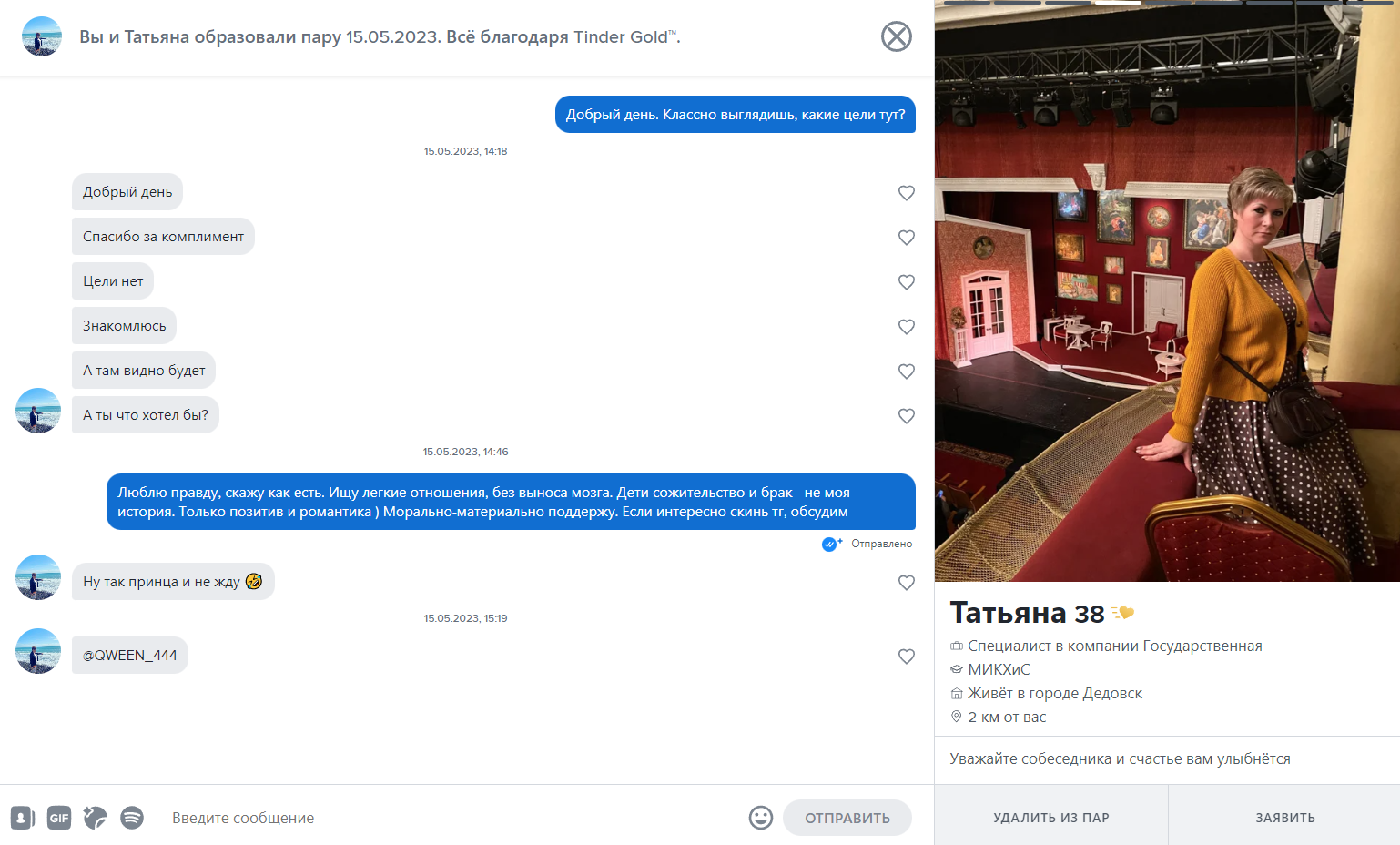The height and width of the screenshot is (845, 1400).
Task: Heart the 'Ну так принца и не жду' message
Action: pyautogui.click(x=907, y=583)
